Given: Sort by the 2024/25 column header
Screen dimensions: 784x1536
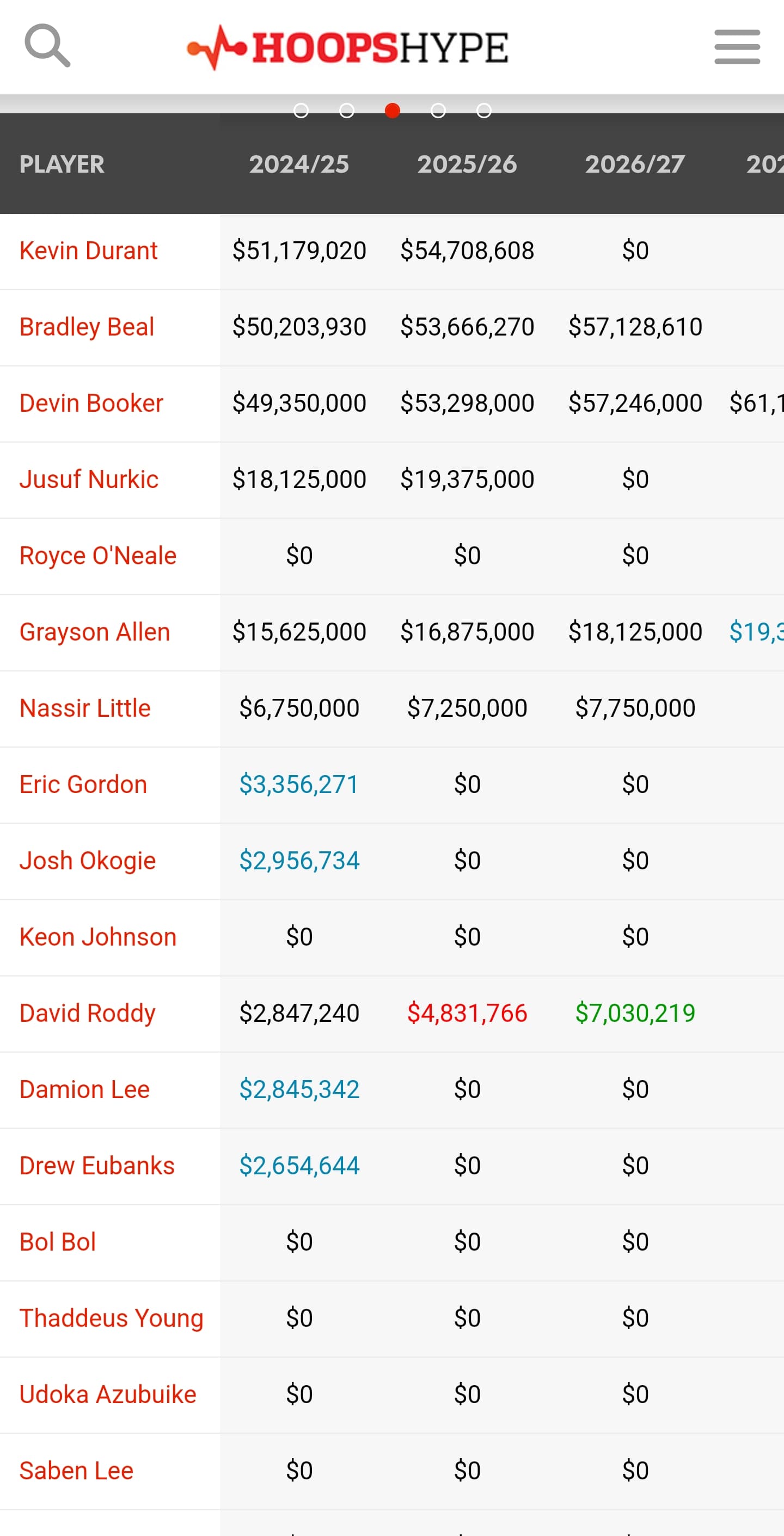Looking at the screenshot, I should (299, 164).
